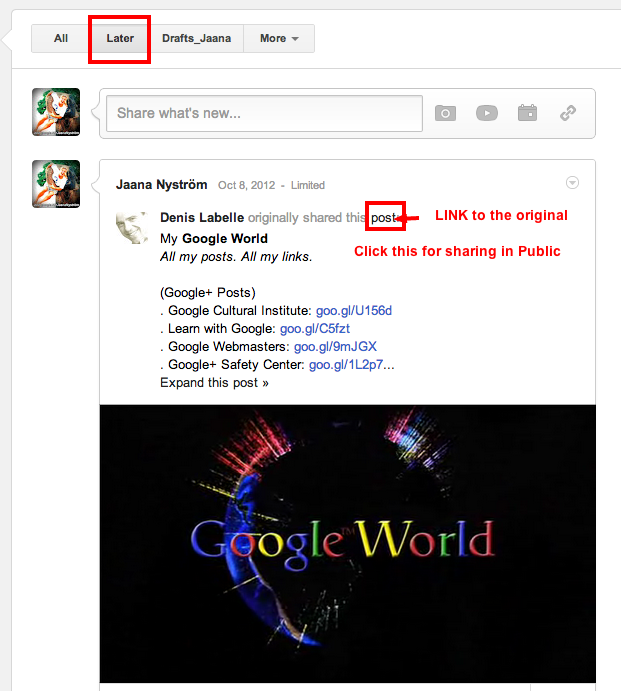Screen dimensions: 621x691
Task: Click Jaana's avatar beside the share box
Action: (56, 112)
